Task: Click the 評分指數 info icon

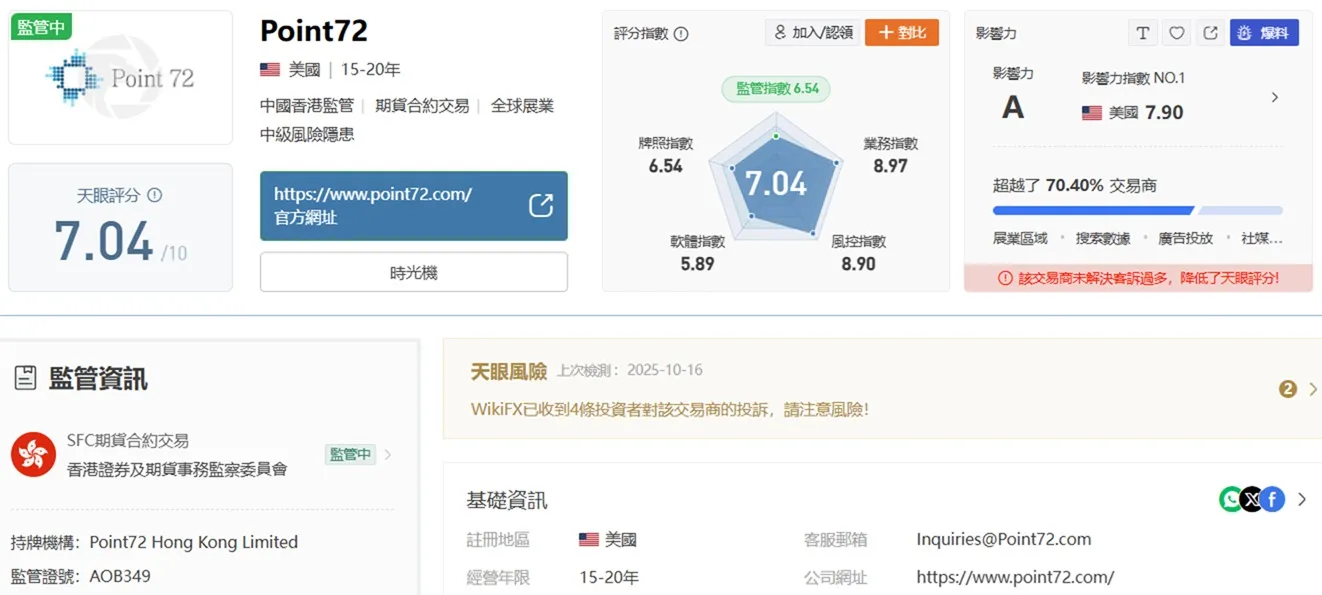Action: 681,34
